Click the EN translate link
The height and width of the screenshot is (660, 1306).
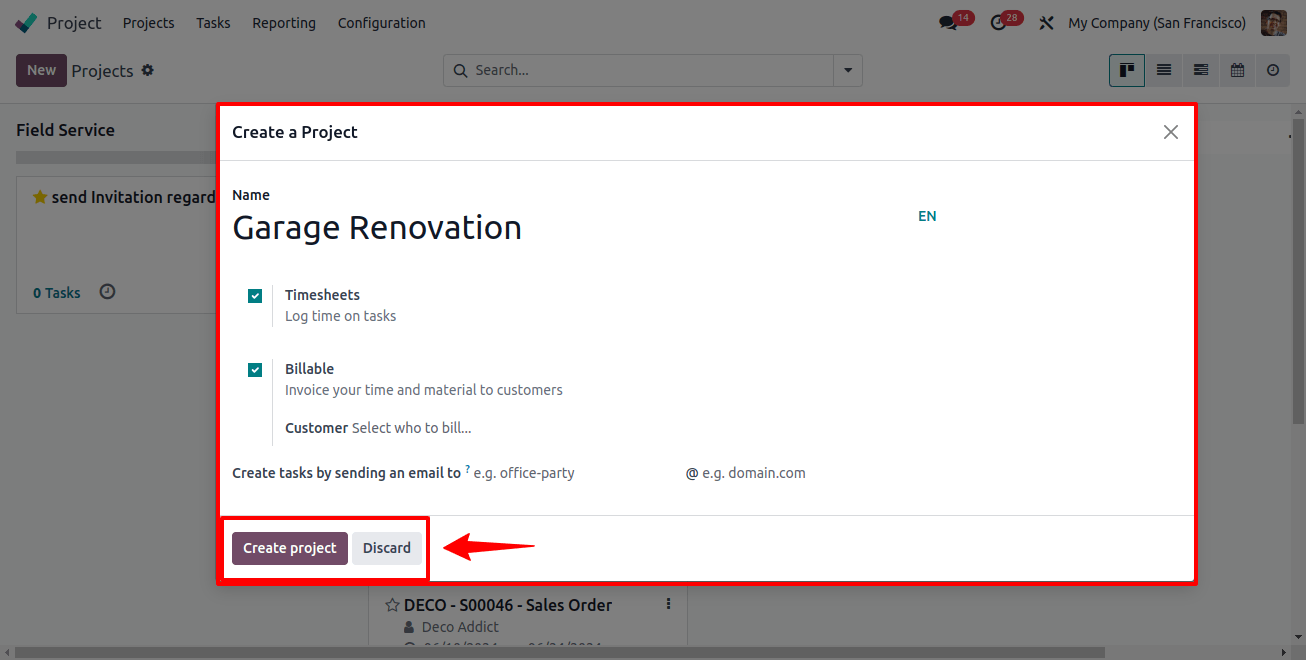[x=927, y=216]
